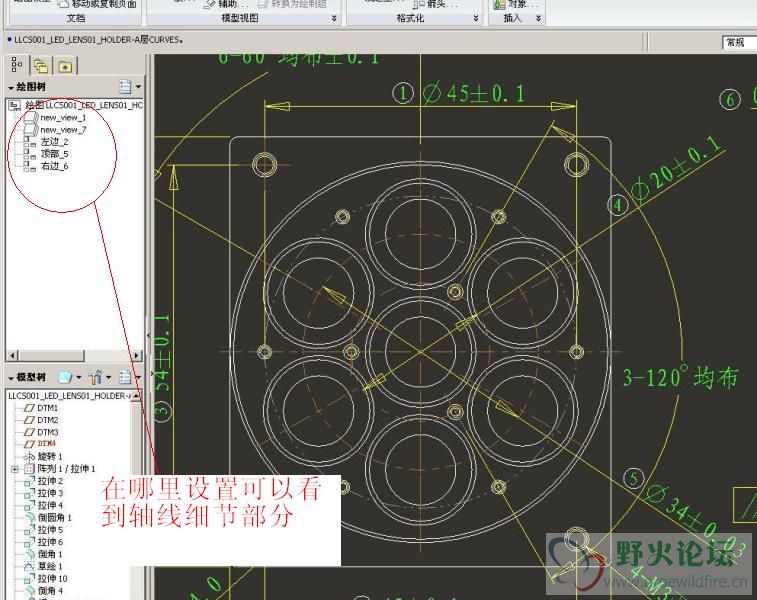This screenshot has width=757, height=600.
Task: Click the model tree scroll up arrow
Action: [137, 396]
